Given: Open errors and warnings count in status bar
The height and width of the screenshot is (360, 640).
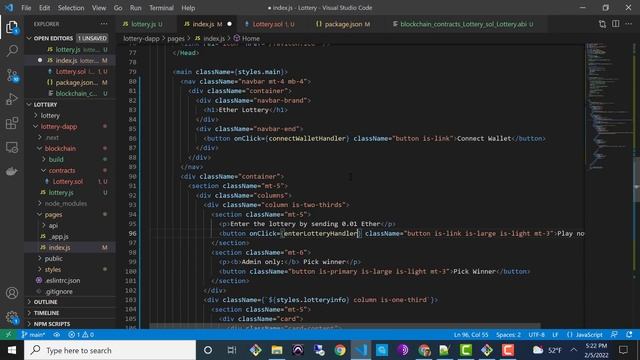Looking at the screenshot, I should point(81,335).
